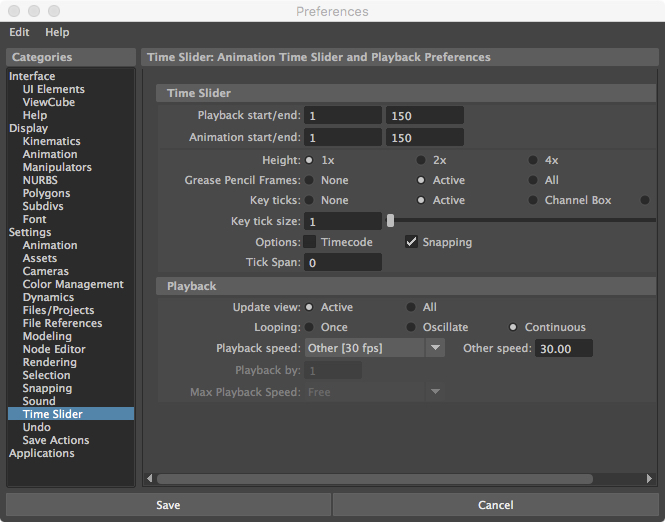Click the Save button

[168, 505]
